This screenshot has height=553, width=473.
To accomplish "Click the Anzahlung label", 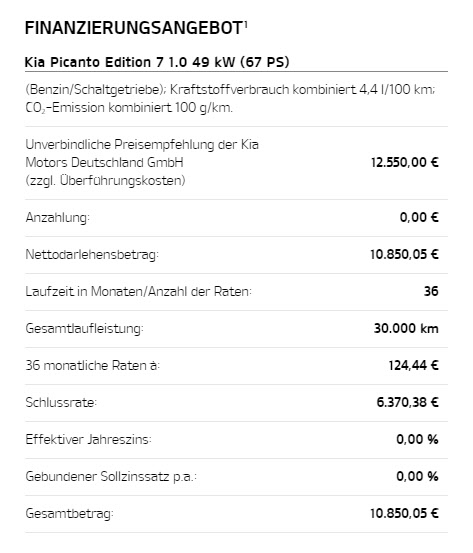I will [57, 218].
